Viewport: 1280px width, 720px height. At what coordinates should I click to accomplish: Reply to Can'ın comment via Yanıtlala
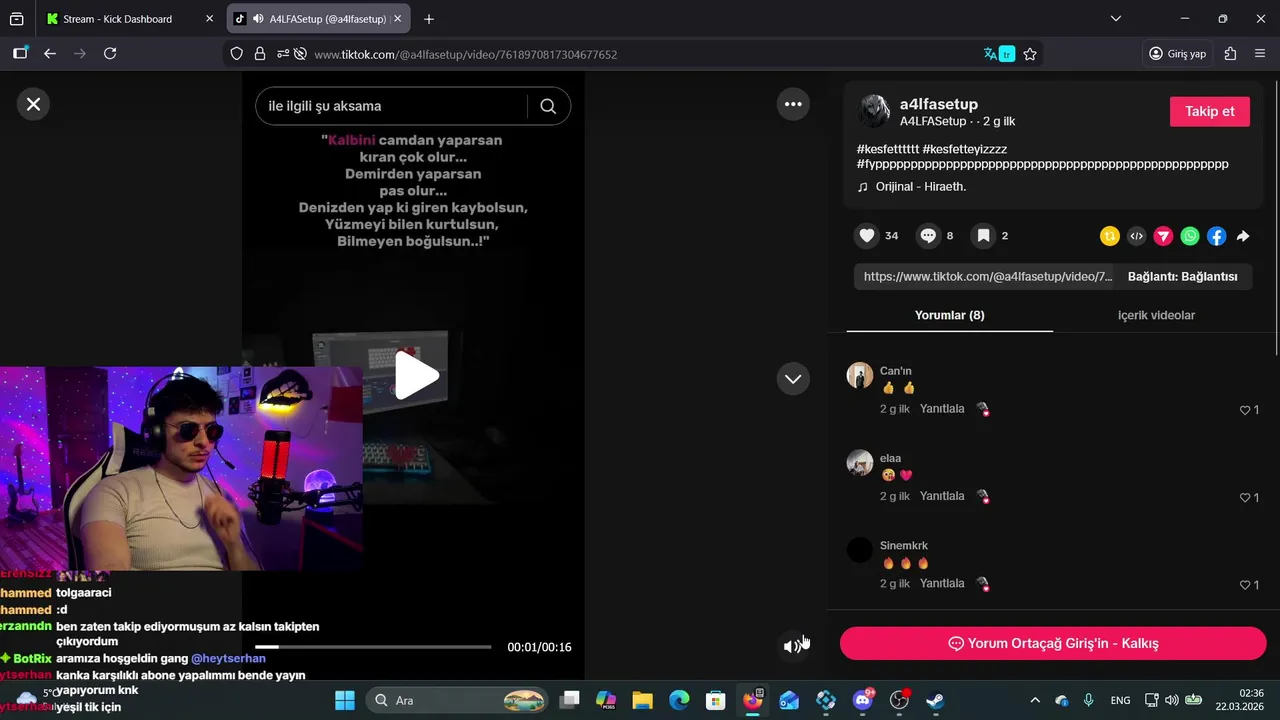pyautogui.click(x=942, y=409)
